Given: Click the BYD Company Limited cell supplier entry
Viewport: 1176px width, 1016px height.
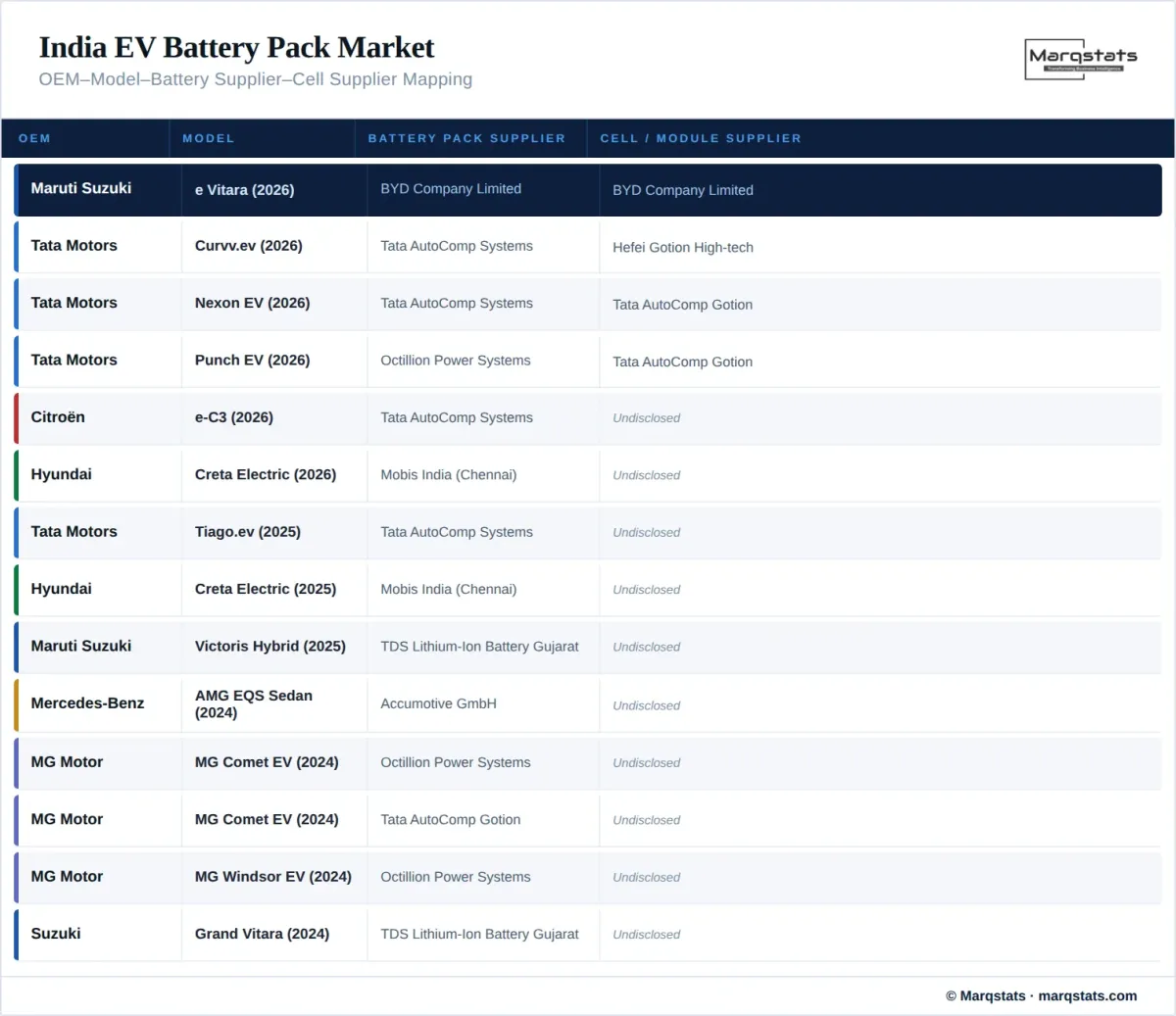Looking at the screenshot, I should (x=683, y=190).
